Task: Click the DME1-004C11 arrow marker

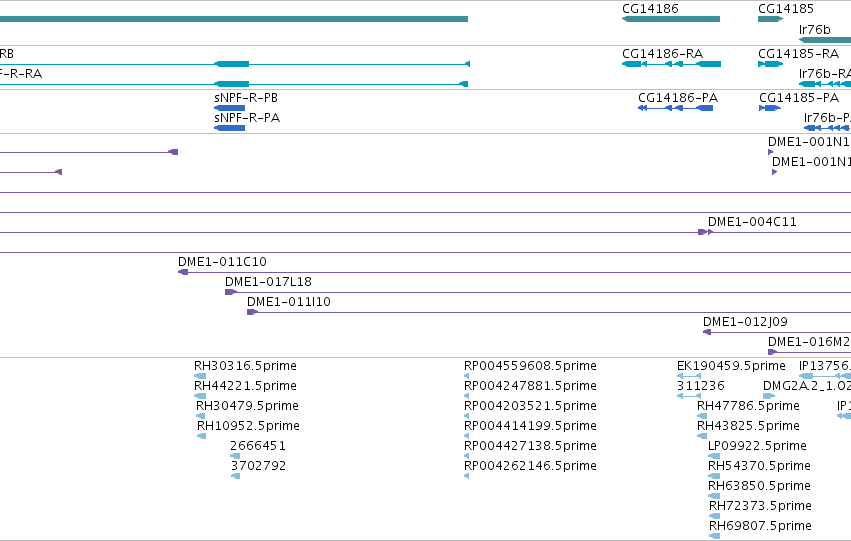Action: coord(706,232)
